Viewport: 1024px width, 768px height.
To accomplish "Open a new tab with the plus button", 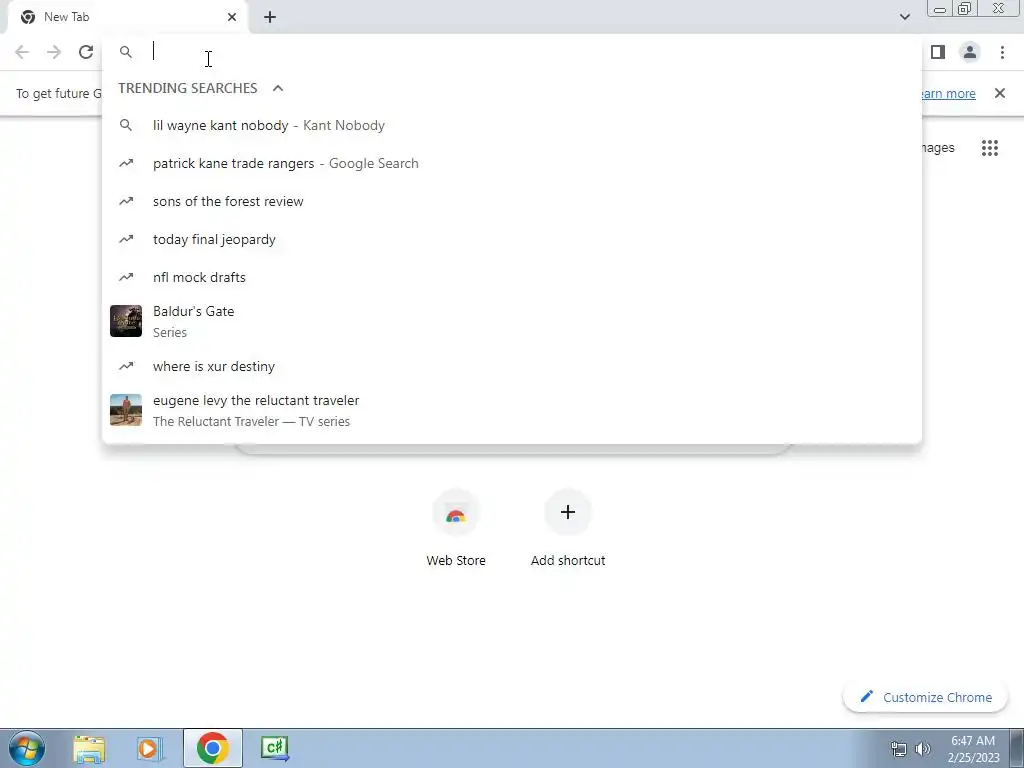I will [270, 17].
